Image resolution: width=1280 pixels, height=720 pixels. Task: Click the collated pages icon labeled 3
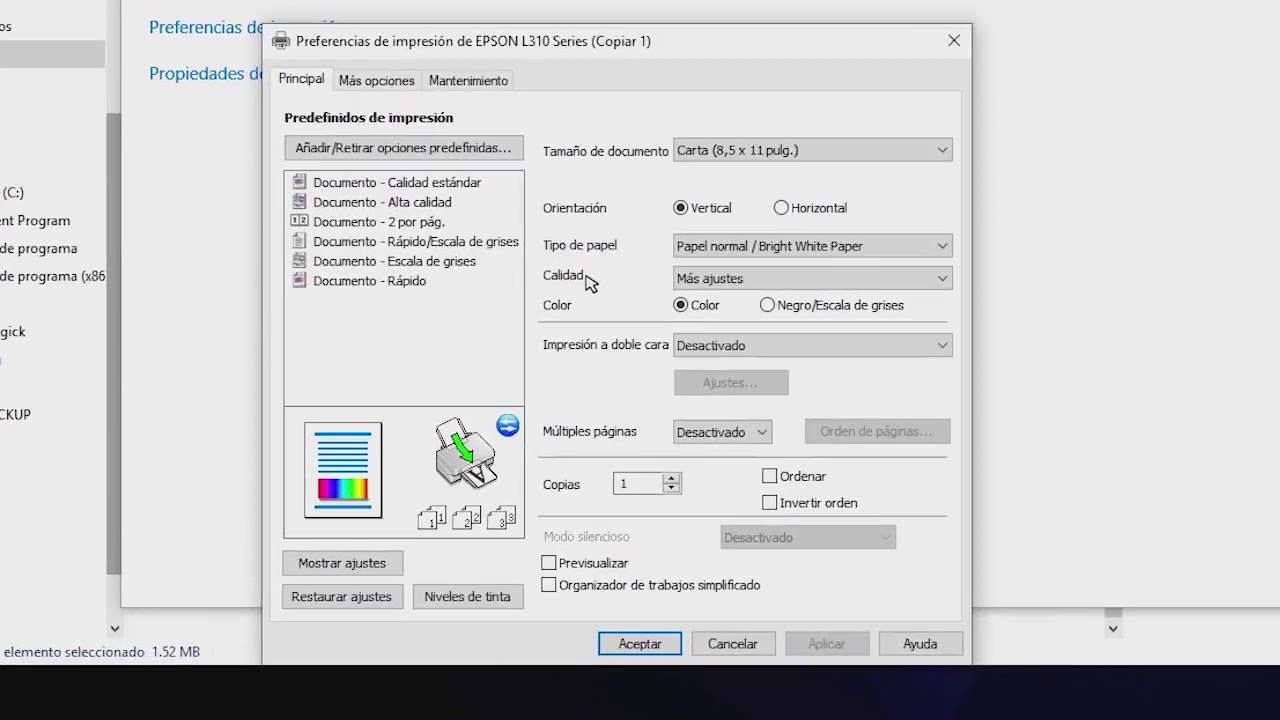click(501, 517)
